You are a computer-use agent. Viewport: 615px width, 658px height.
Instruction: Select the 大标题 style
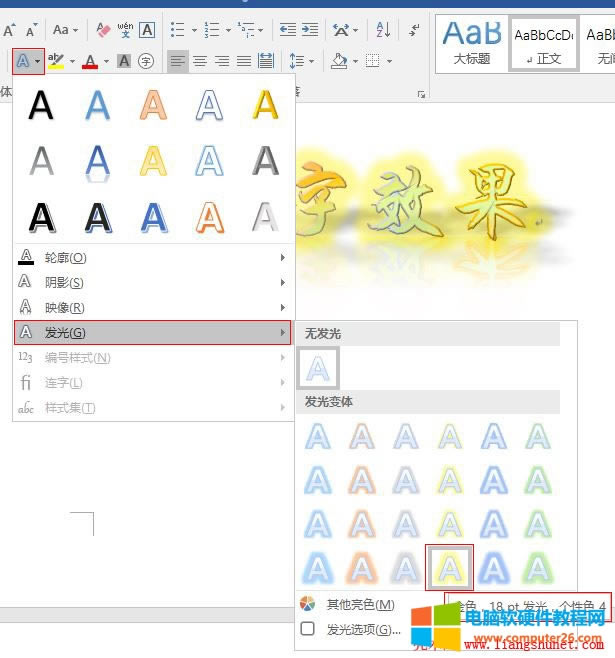472,44
